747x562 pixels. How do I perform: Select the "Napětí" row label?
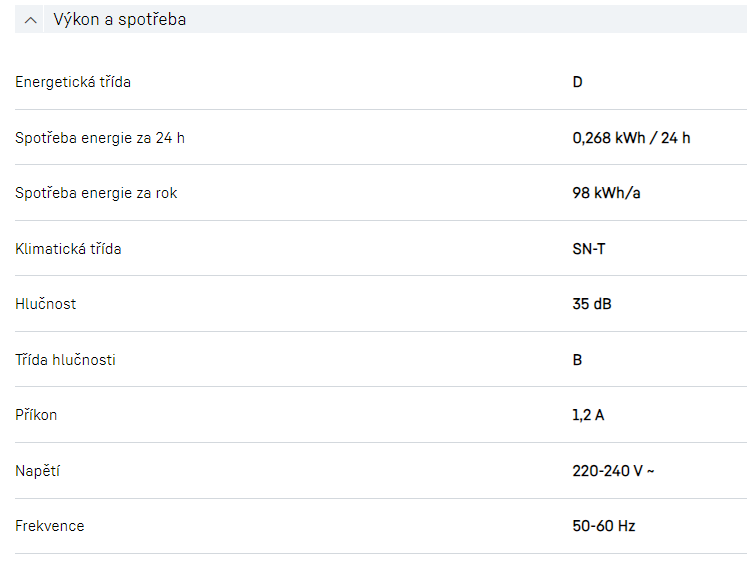(x=38, y=471)
